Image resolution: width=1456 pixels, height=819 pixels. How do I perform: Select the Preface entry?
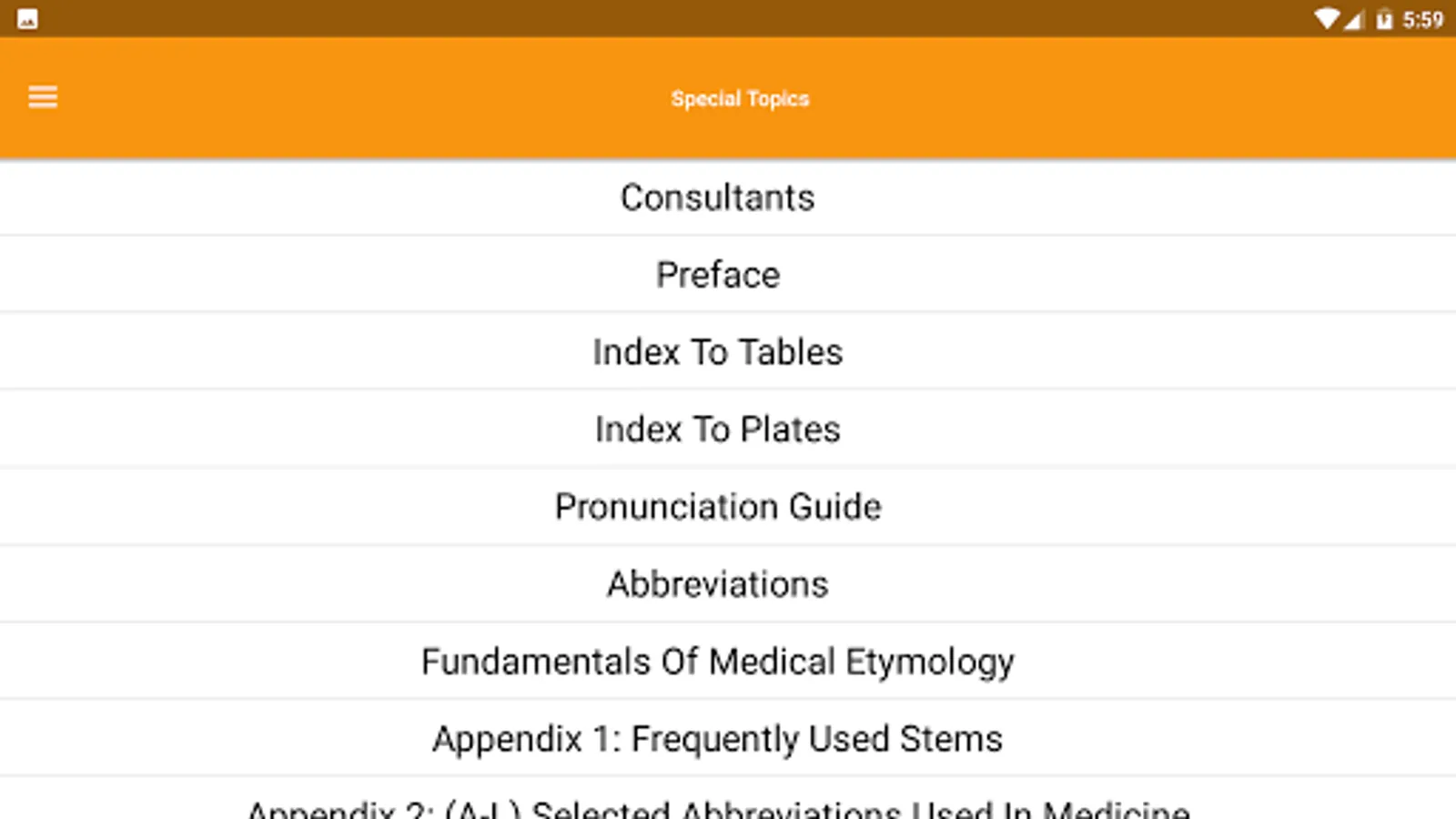(718, 275)
